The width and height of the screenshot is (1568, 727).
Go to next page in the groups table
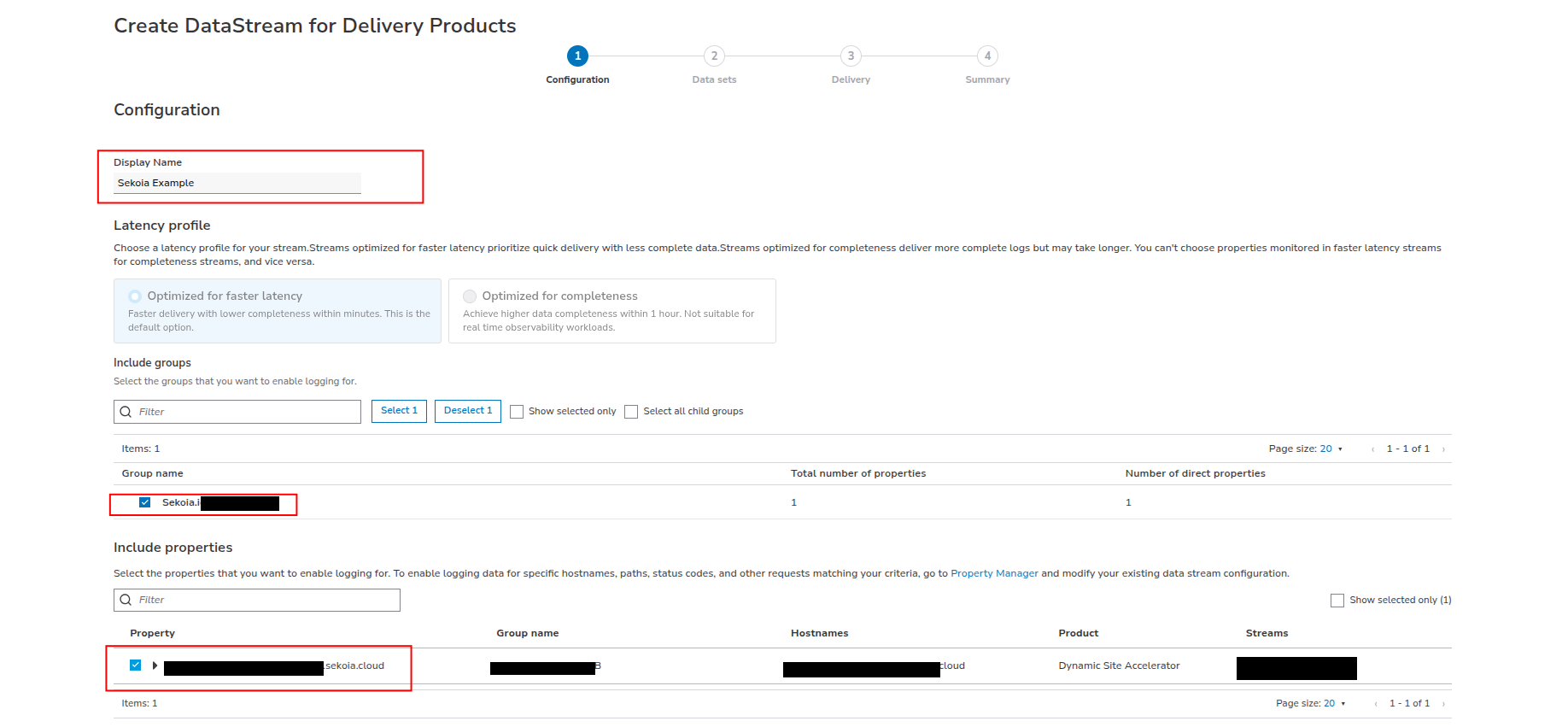click(1443, 449)
